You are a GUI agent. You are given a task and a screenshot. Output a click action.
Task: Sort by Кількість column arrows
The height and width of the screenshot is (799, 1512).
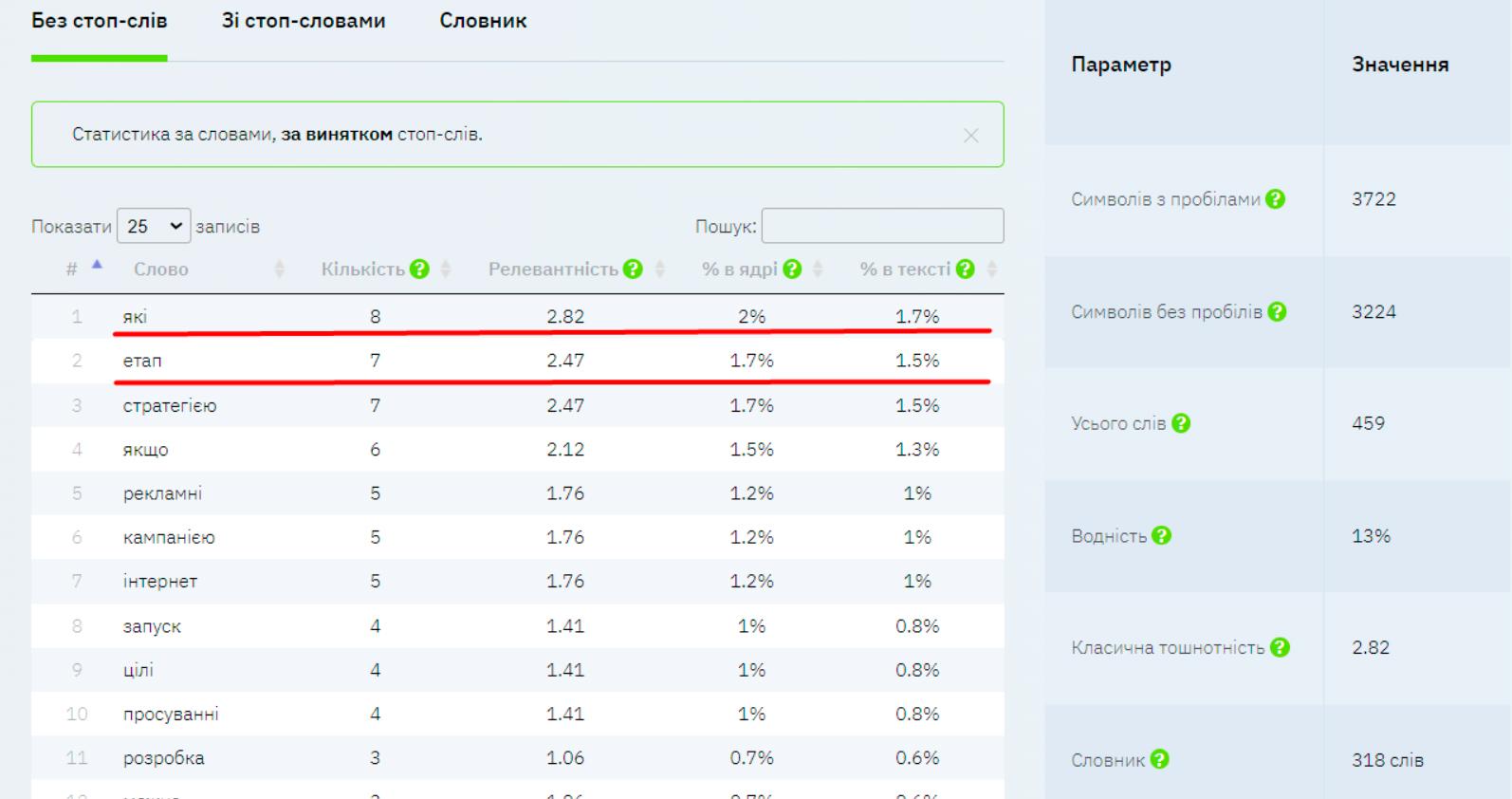[x=446, y=269]
